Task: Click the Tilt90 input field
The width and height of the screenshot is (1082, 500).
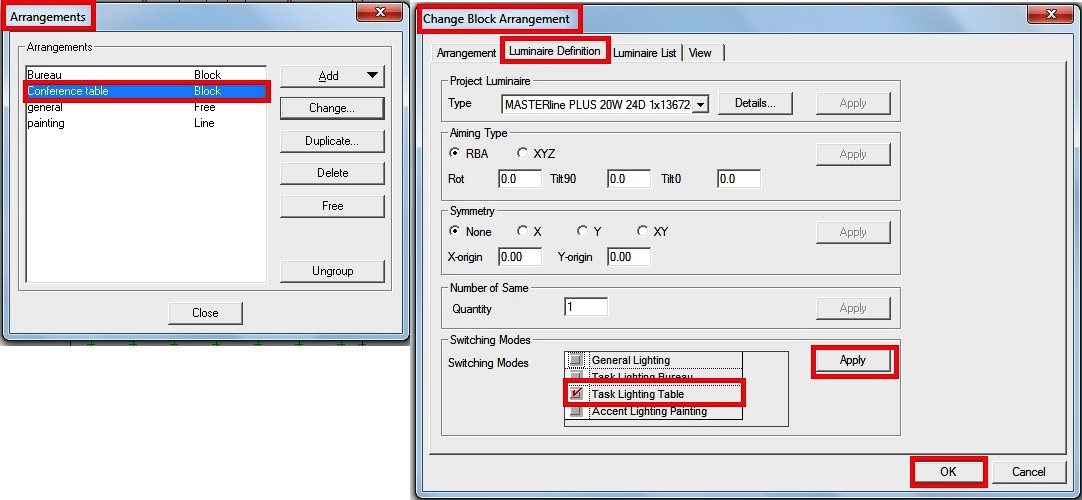Action: [x=629, y=179]
